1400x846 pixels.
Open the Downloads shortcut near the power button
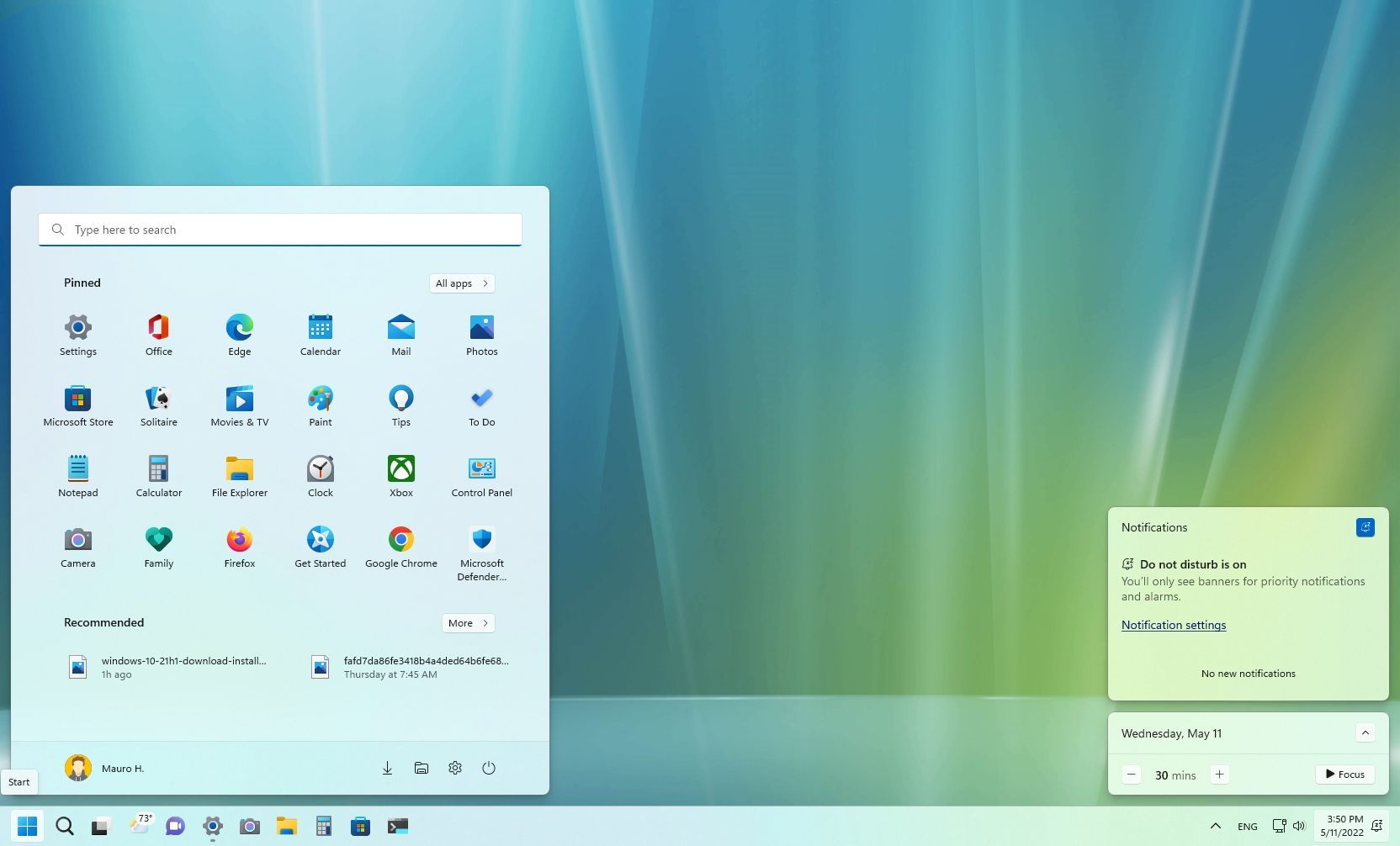[387, 768]
